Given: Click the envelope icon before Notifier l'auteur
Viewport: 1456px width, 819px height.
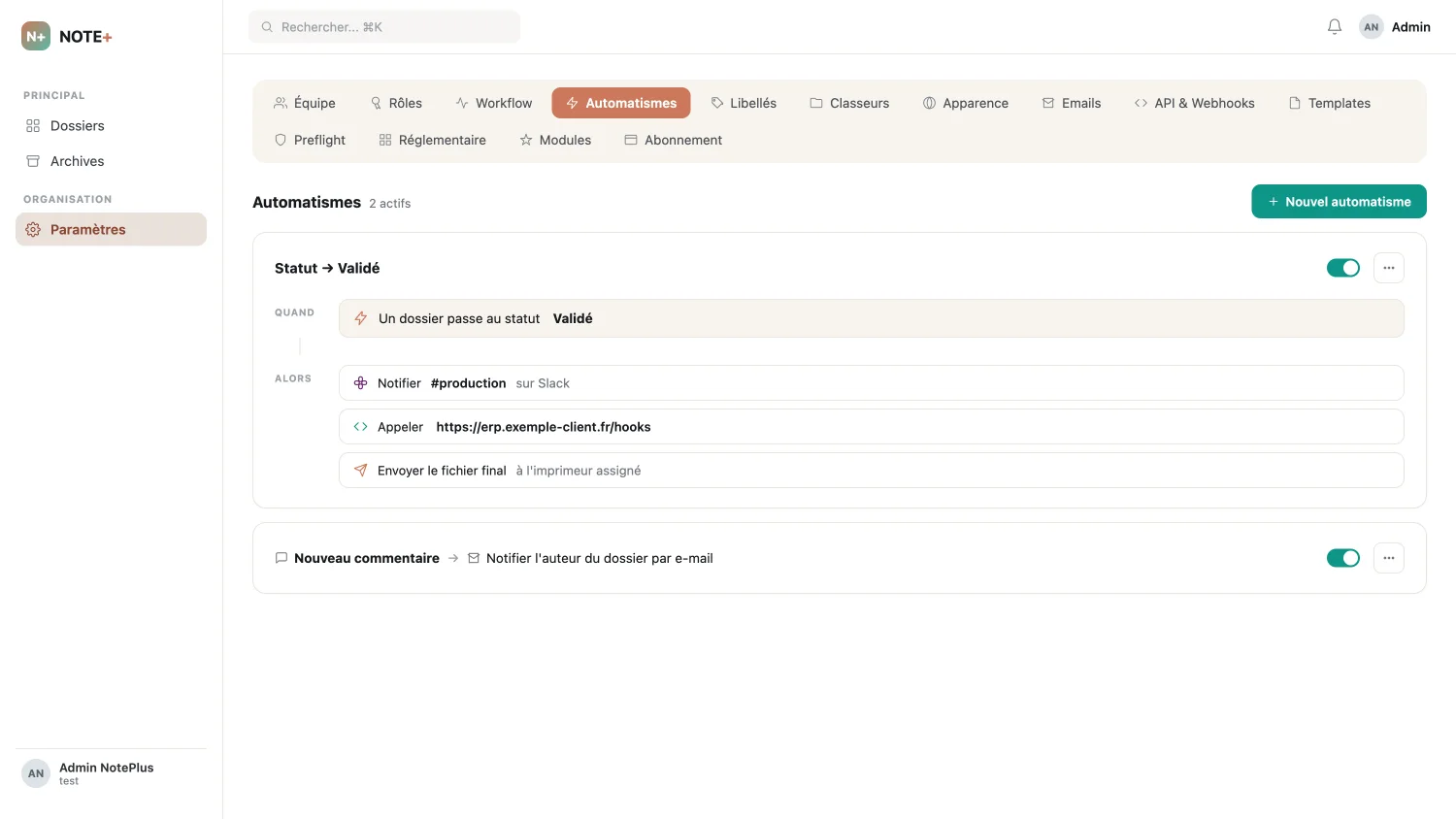Looking at the screenshot, I should click(474, 558).
